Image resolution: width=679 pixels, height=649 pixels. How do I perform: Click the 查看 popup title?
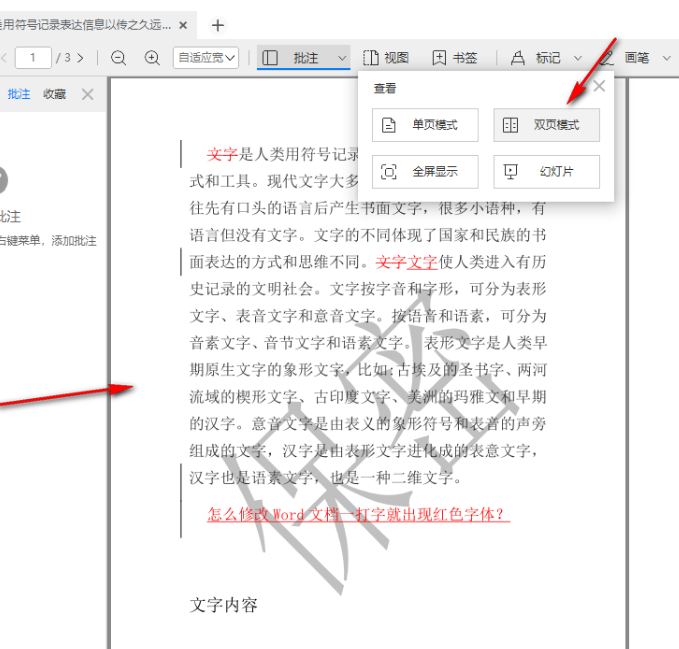[385, 88]
